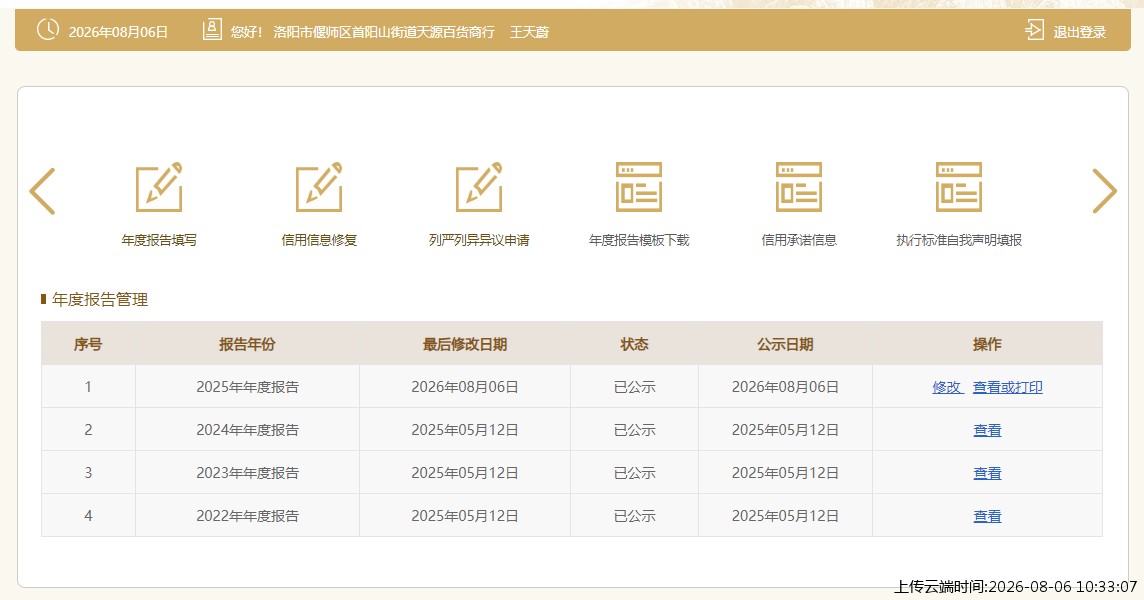Click 修改 for the 2025年年度报告

click(948, 387)
